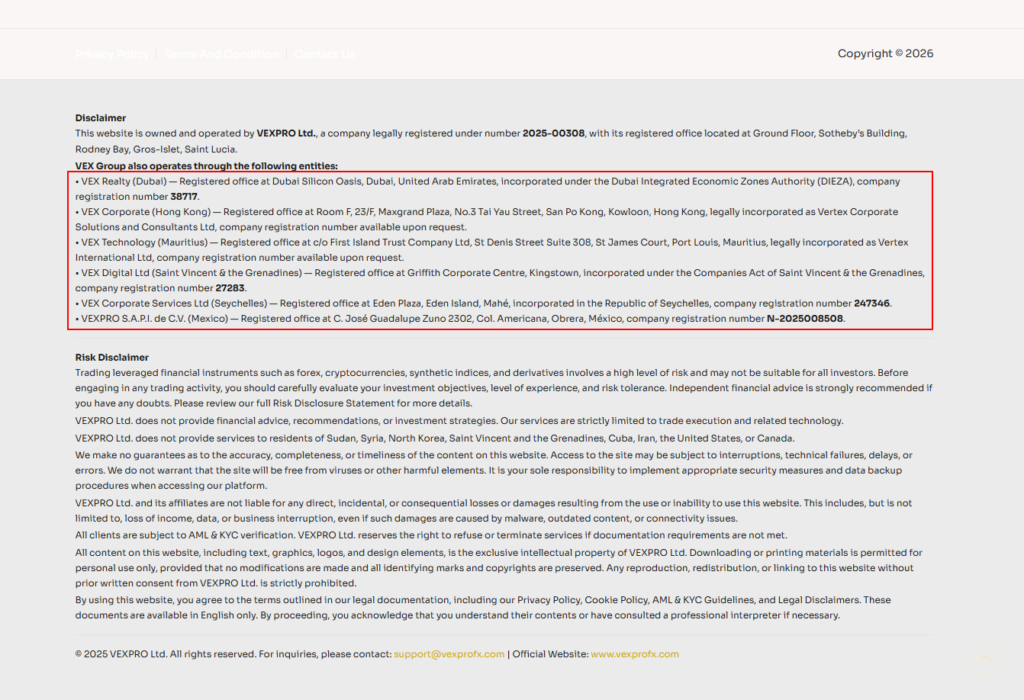1024x700 pixels.
Task: Click the VEX Realty (Dubai) entity entry
Action: click(x=124, y=182)
